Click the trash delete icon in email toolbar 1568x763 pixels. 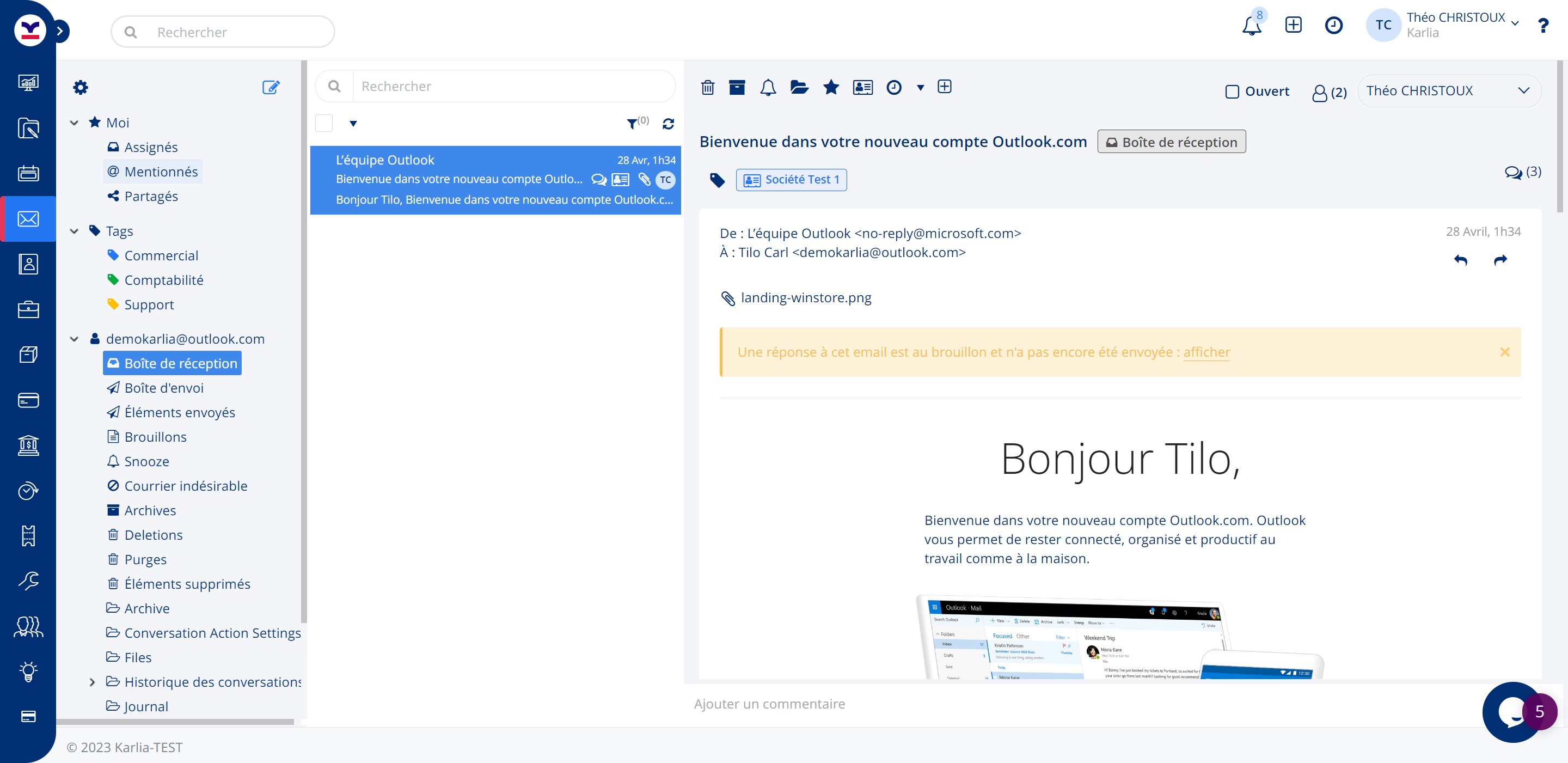pyautogui.click(x=707, y=88)
